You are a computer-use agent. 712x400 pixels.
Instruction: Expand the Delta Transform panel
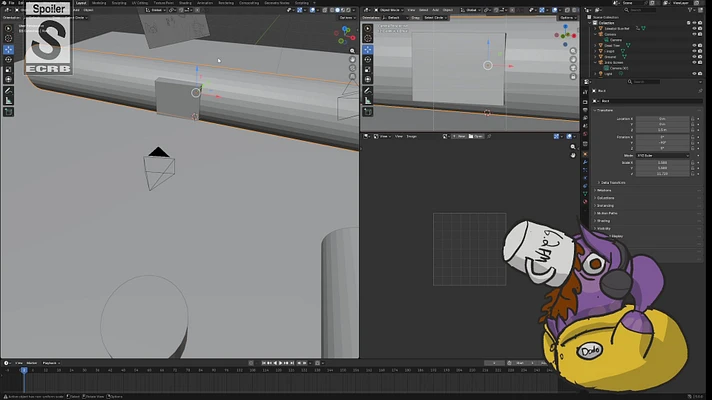(612, 183)
